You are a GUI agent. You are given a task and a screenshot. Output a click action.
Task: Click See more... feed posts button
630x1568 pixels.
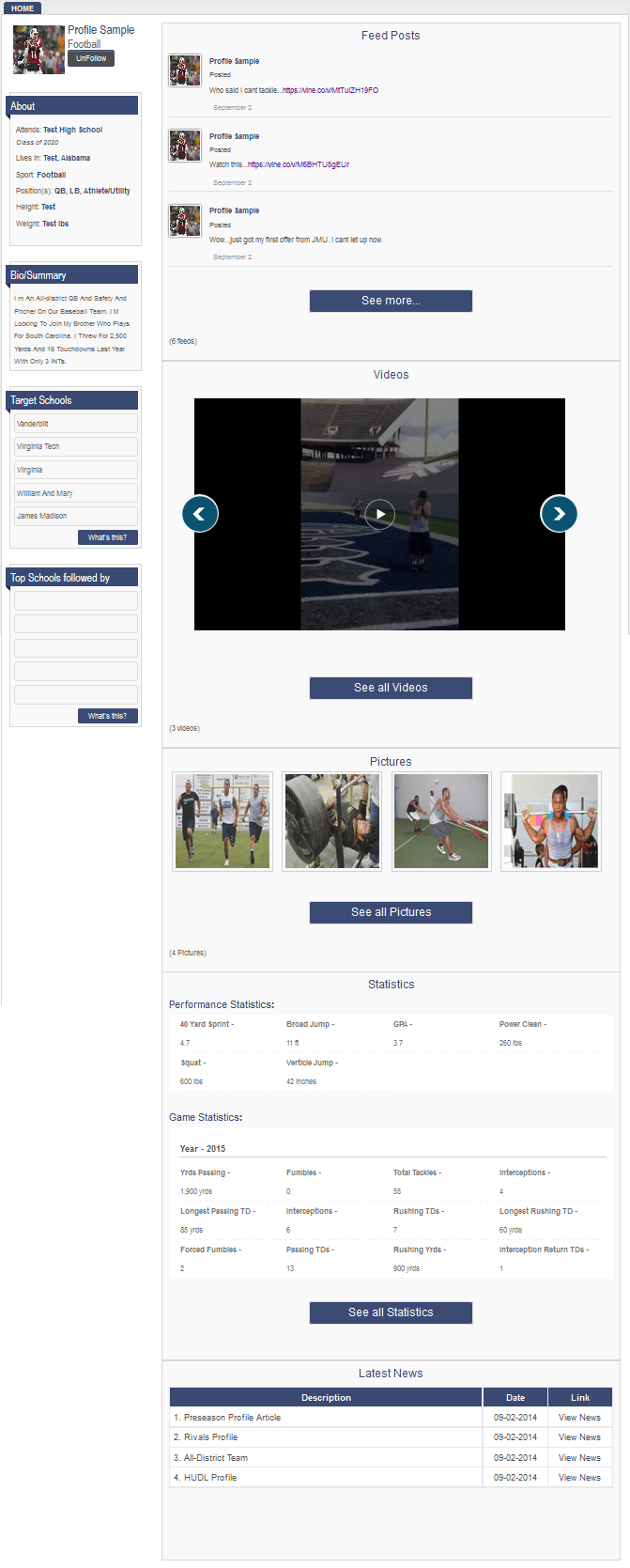(x=391, y=301)
